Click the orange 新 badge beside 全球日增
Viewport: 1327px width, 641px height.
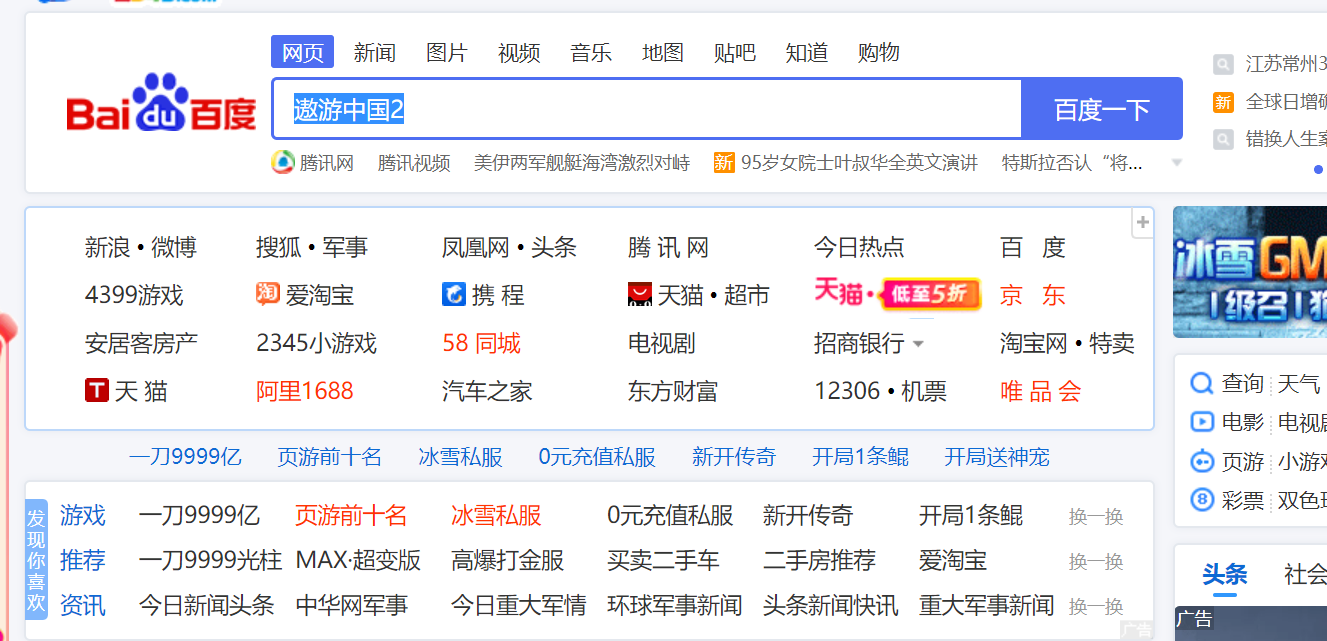pos(1223,102)
